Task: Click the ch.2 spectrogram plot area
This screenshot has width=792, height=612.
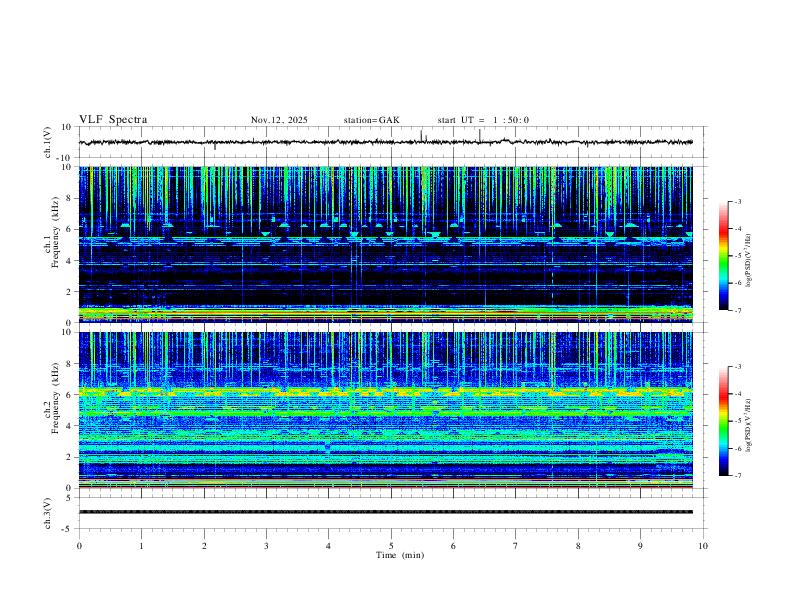Action: tap(386, 410)
